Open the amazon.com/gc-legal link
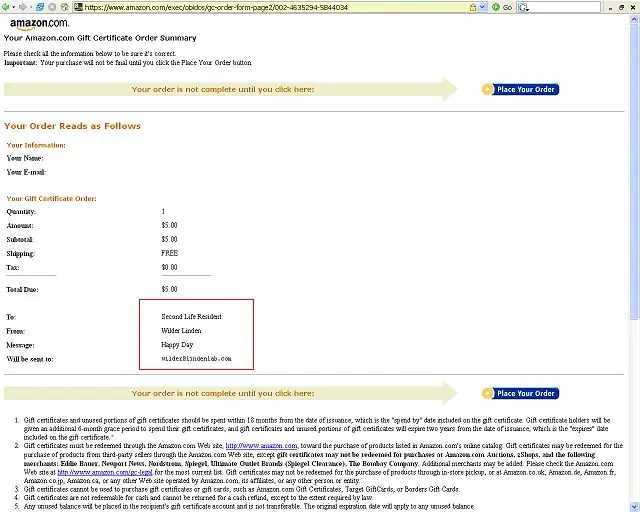 pyautogui.click(x=105, y=472)
